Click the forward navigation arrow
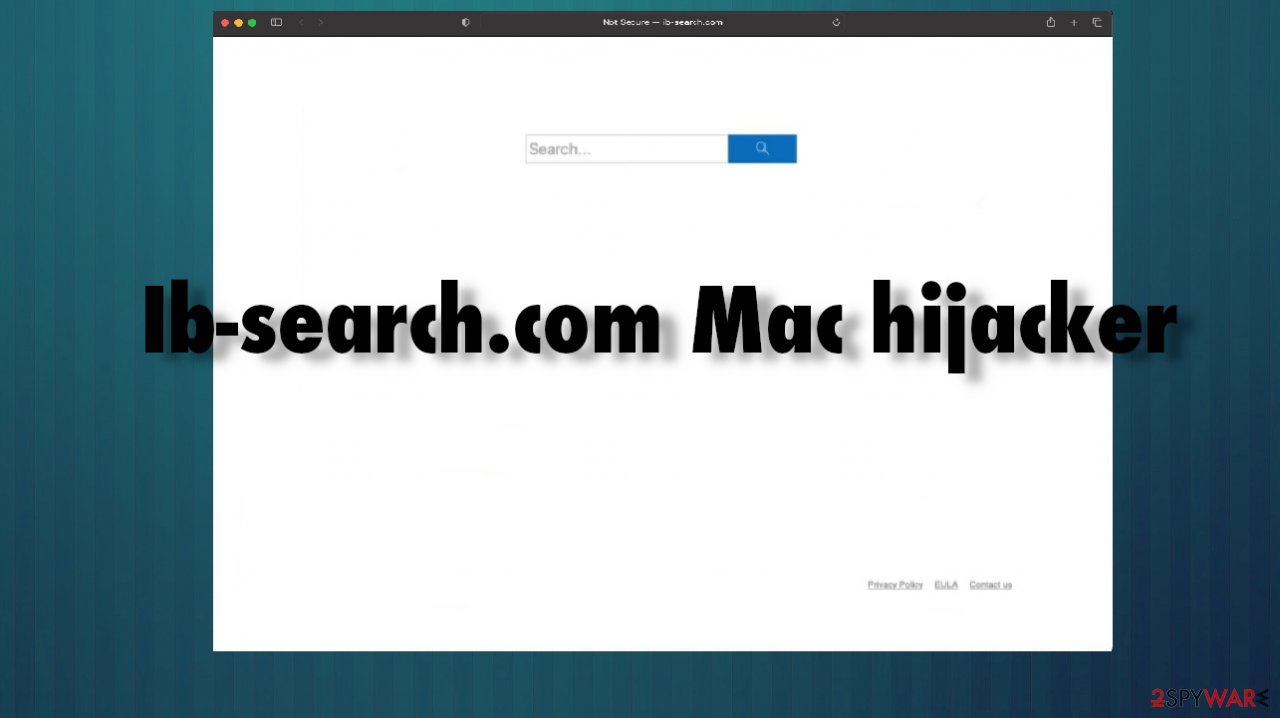Screen dimensions: 1280x718 point(320,22)
